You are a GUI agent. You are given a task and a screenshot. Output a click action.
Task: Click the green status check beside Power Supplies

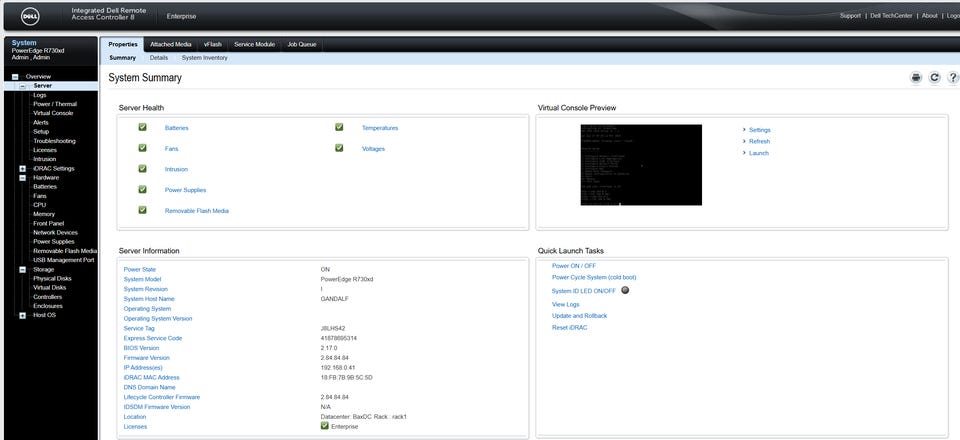[x=142, y=189]
